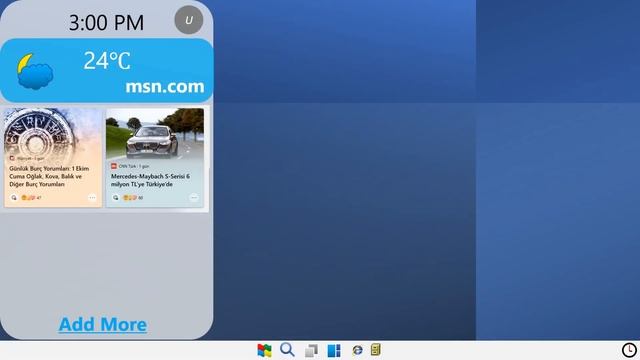640x360 pixels.
Task: Open the user profile avatar "U"
Action: (189, 20)
